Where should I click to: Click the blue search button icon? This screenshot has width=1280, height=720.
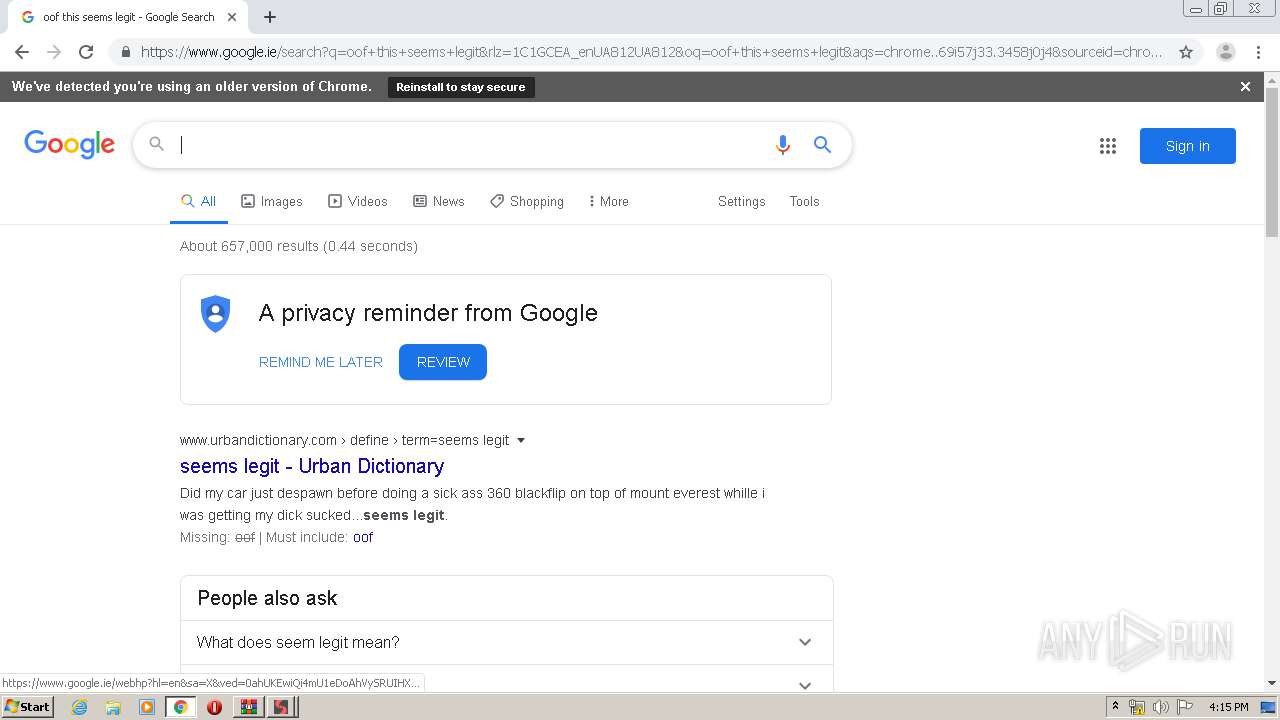coord(822,145)
